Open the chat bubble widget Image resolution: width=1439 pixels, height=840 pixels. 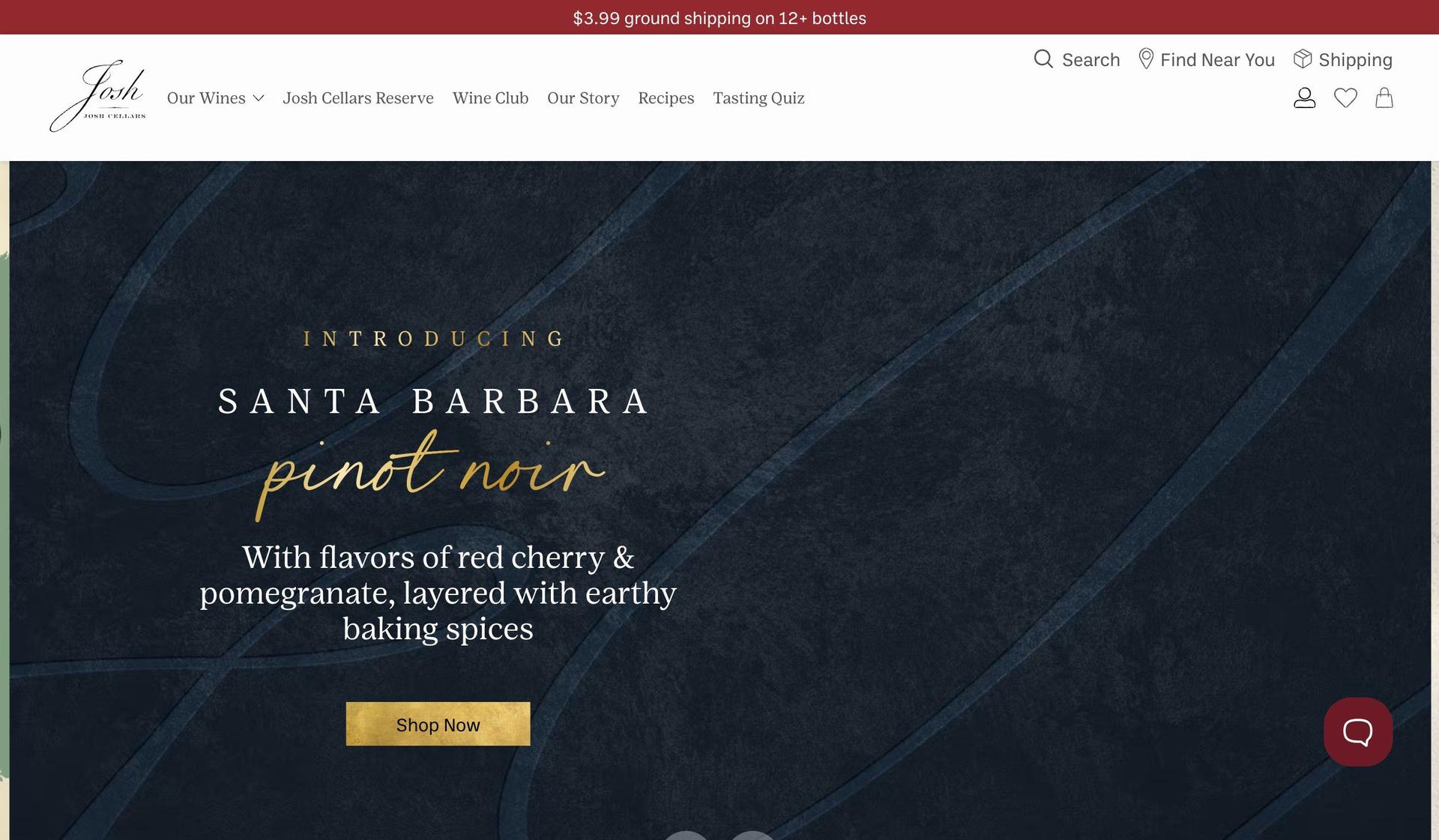[1358, 731]
